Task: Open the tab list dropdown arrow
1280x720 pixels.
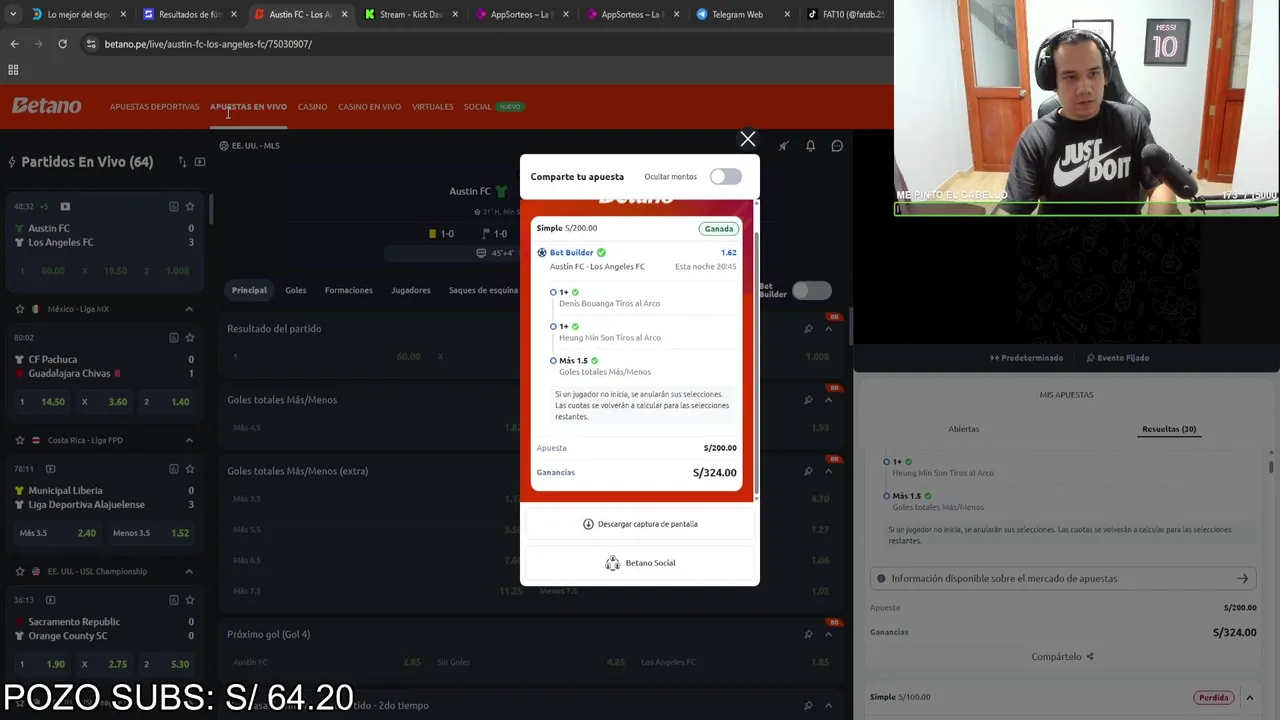Action: (12, 14)
